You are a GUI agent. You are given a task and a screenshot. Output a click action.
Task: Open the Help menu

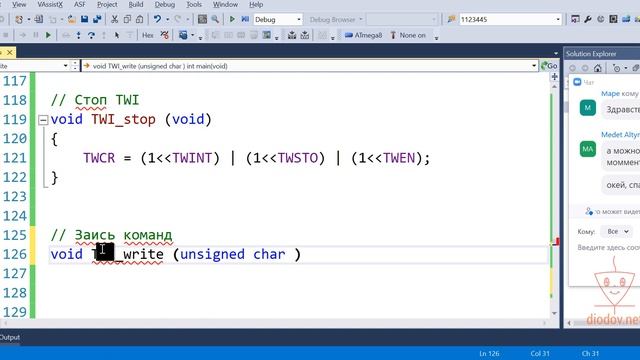pyautogui.click(x=256, y=4)
